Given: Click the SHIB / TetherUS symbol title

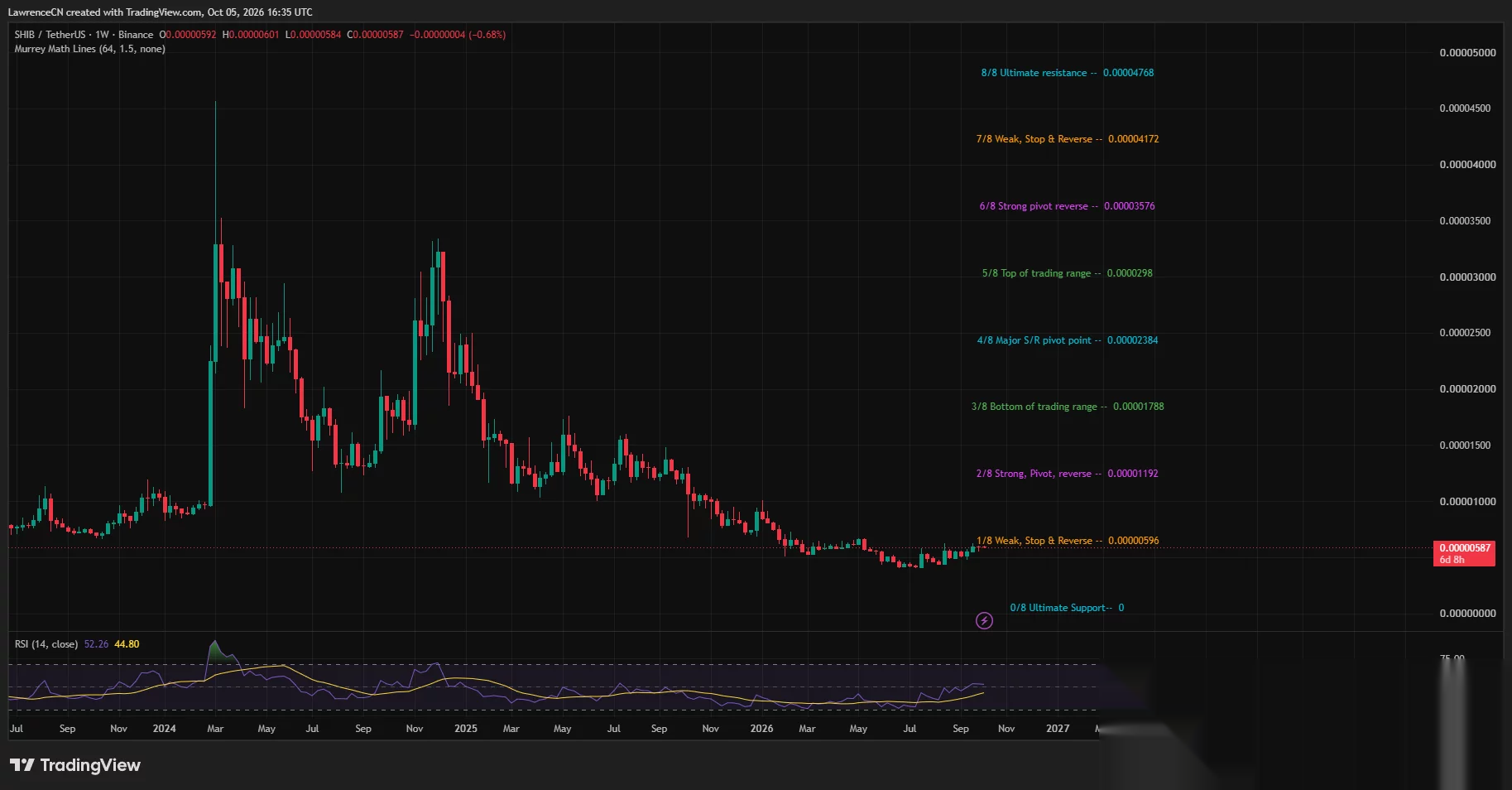Looking at the screenshot, I should tap(50, 35).
